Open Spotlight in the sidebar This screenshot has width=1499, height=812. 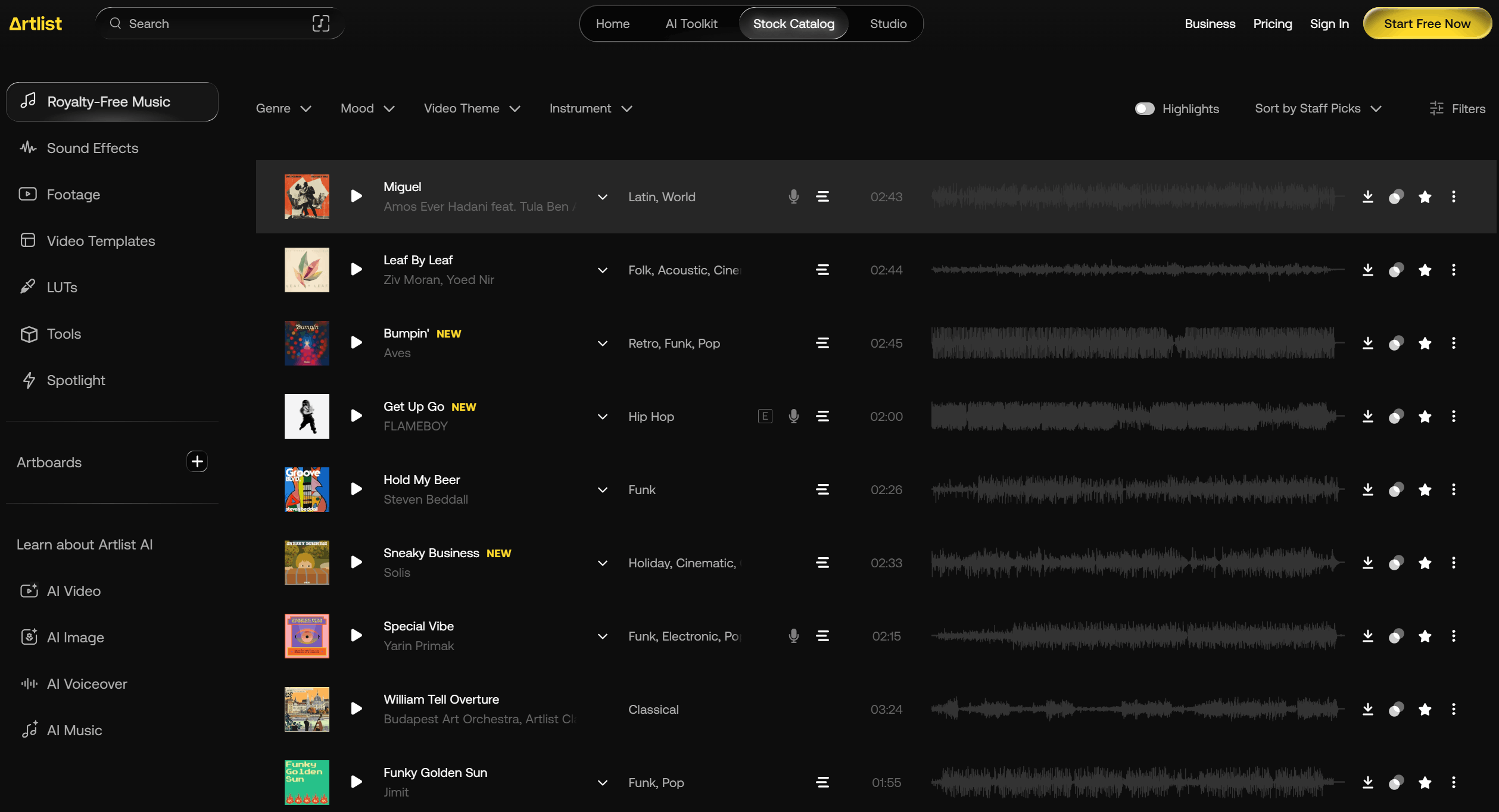112,380
